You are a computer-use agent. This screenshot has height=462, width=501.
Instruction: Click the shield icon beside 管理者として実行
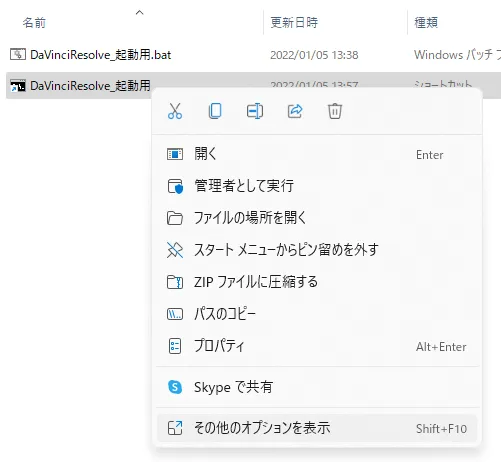pyautogui.click(x=175, y=186)
